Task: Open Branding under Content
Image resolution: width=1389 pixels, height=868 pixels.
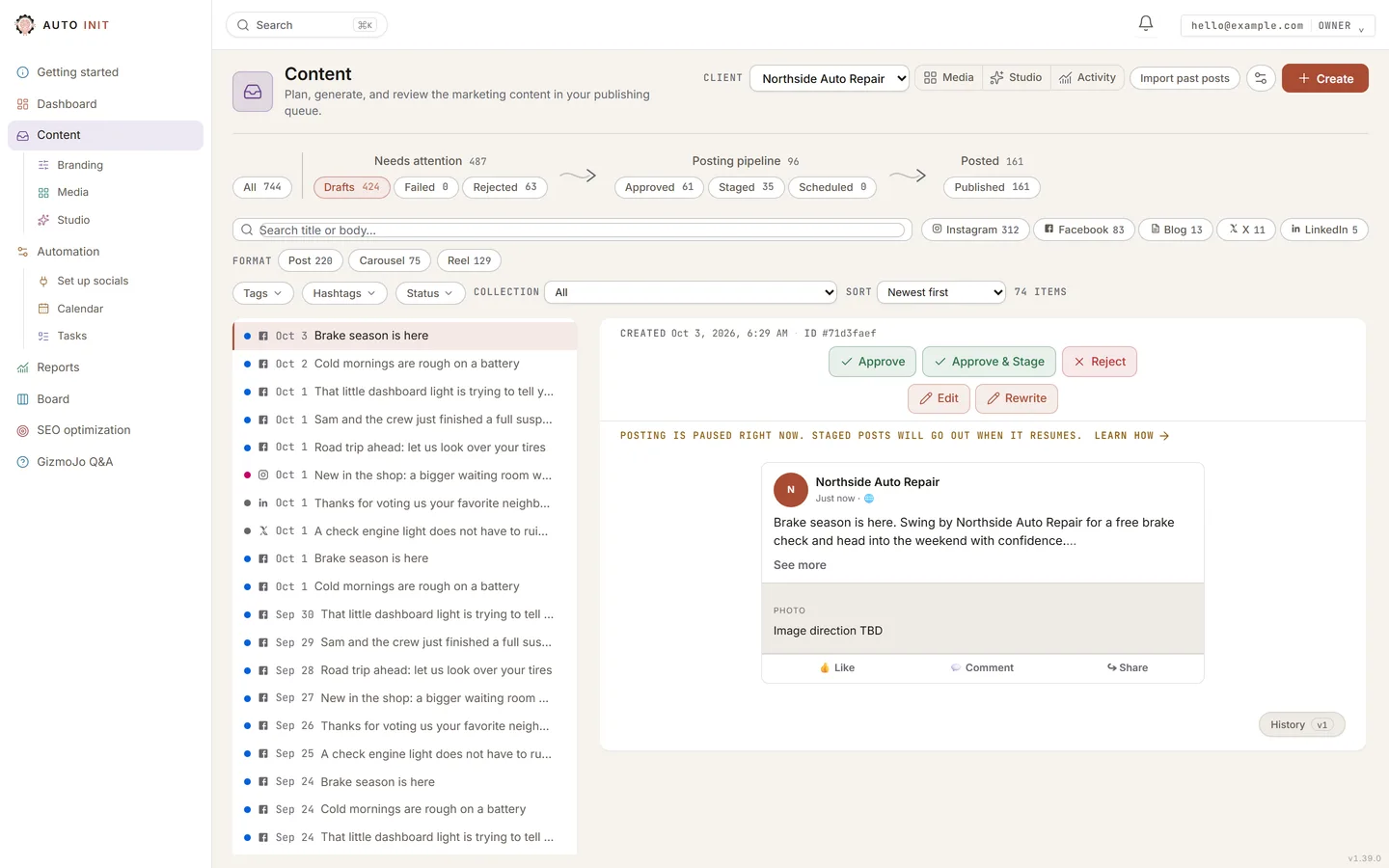Action: click(80, 165)
